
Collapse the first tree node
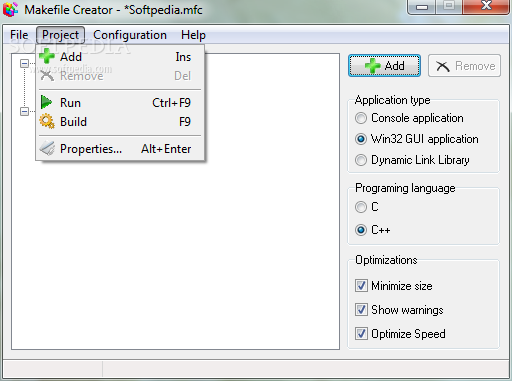tap(24, 63)
